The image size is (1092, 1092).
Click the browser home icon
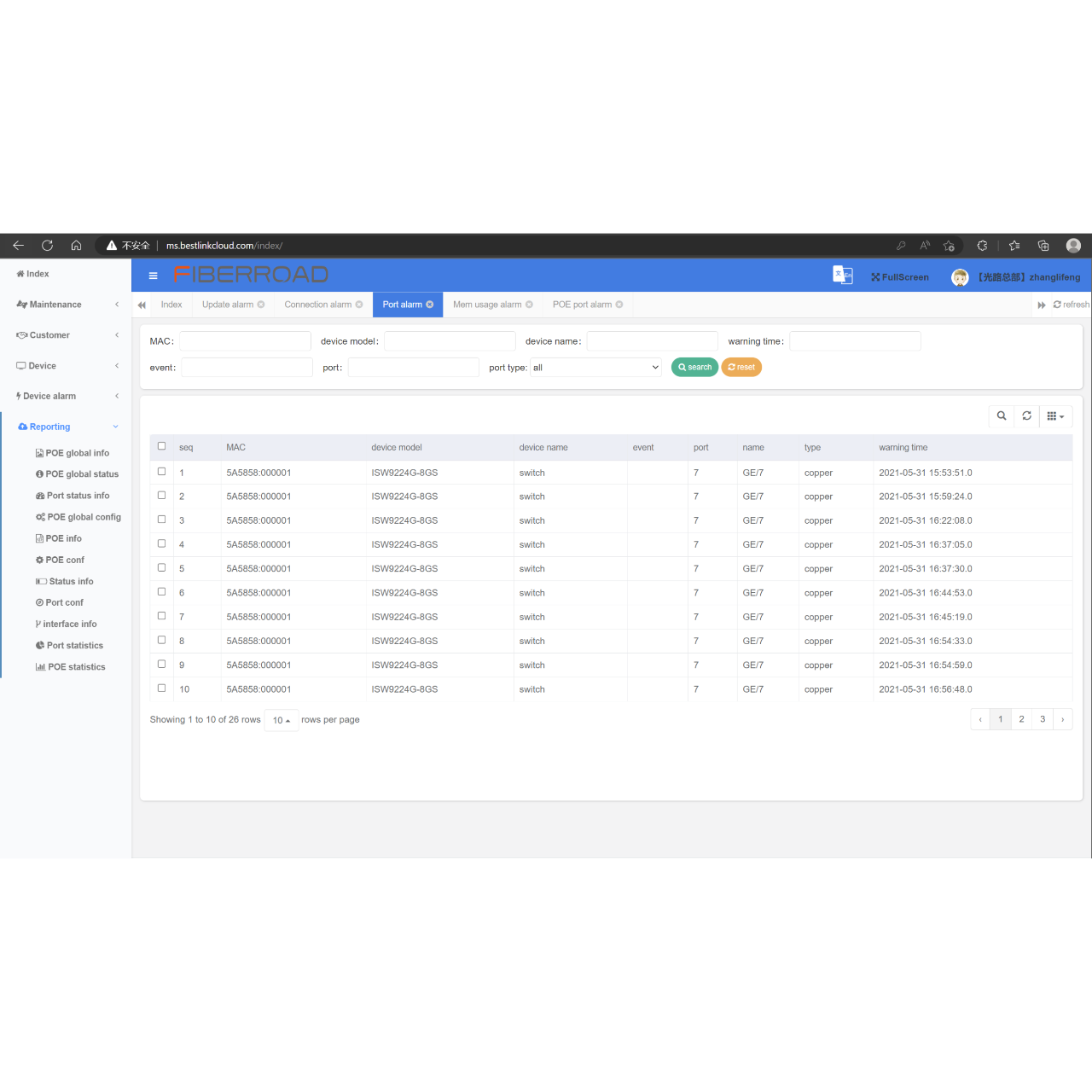pyautogui.click(x=76, y=246)
